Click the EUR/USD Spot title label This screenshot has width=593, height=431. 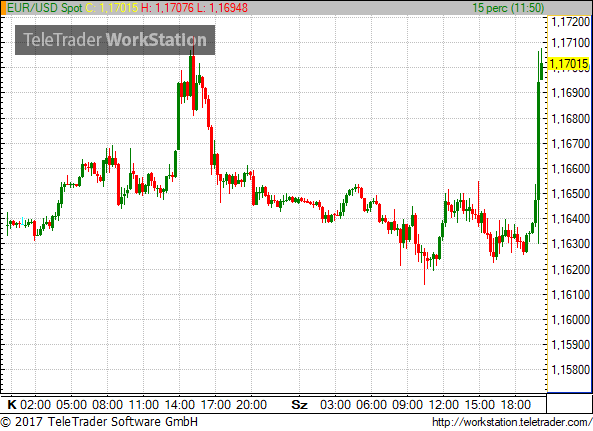click(45, 8)
